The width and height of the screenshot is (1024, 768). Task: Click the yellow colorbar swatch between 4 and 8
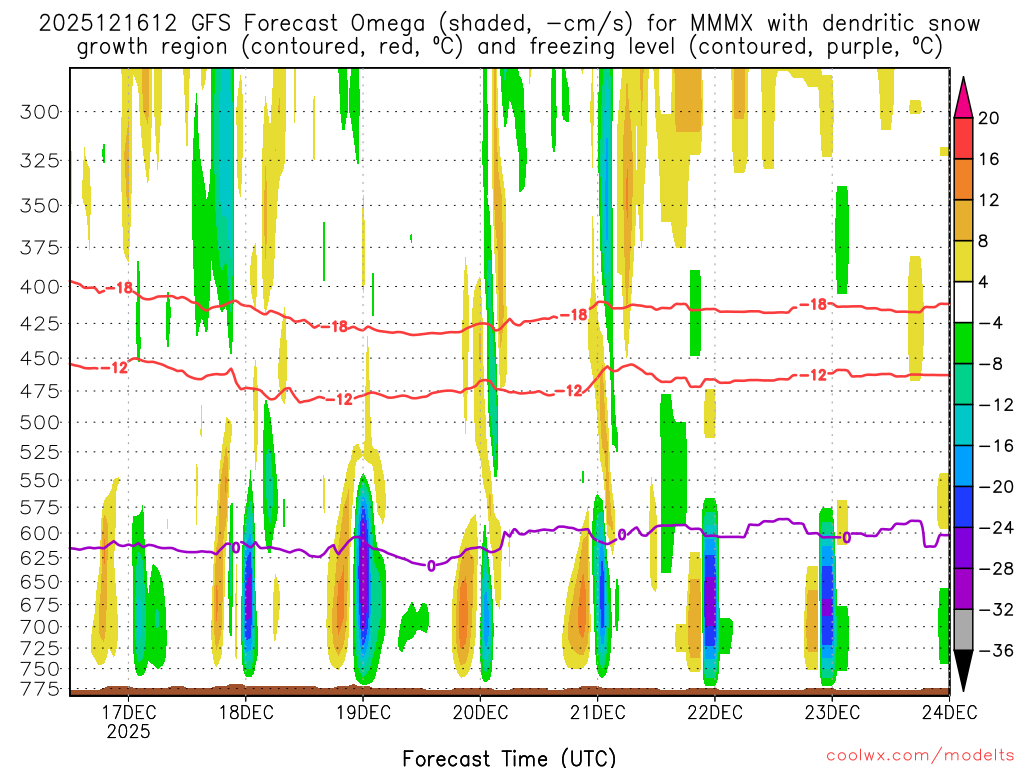click(963, 261)
